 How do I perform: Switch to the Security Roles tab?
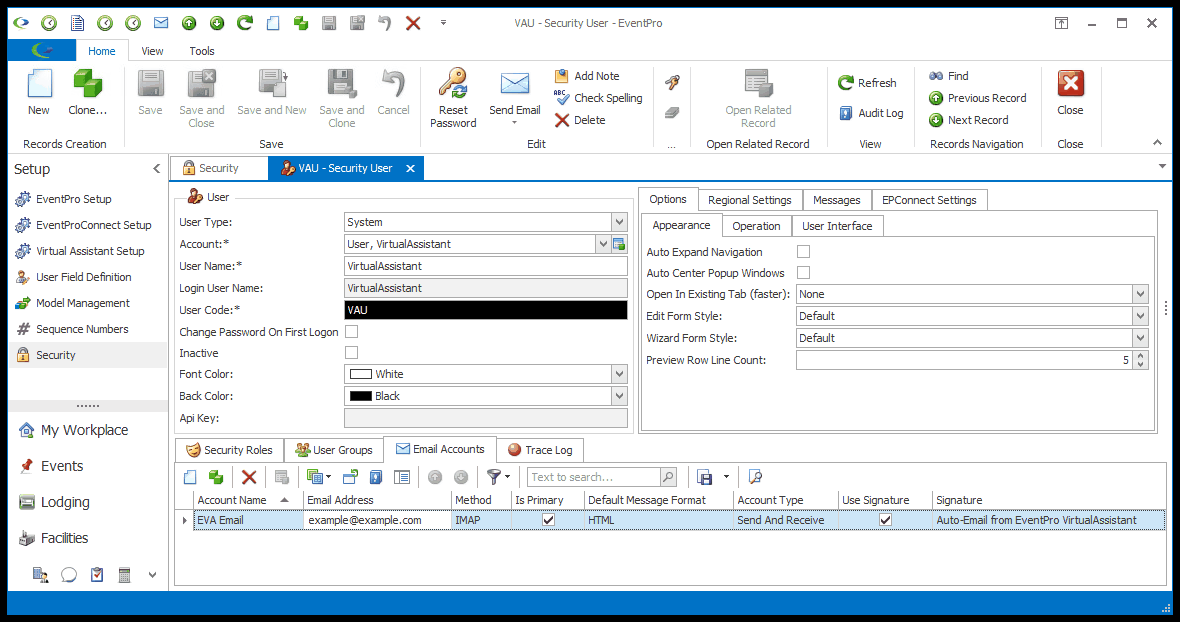pyautogui.click(x=229, y=450)
